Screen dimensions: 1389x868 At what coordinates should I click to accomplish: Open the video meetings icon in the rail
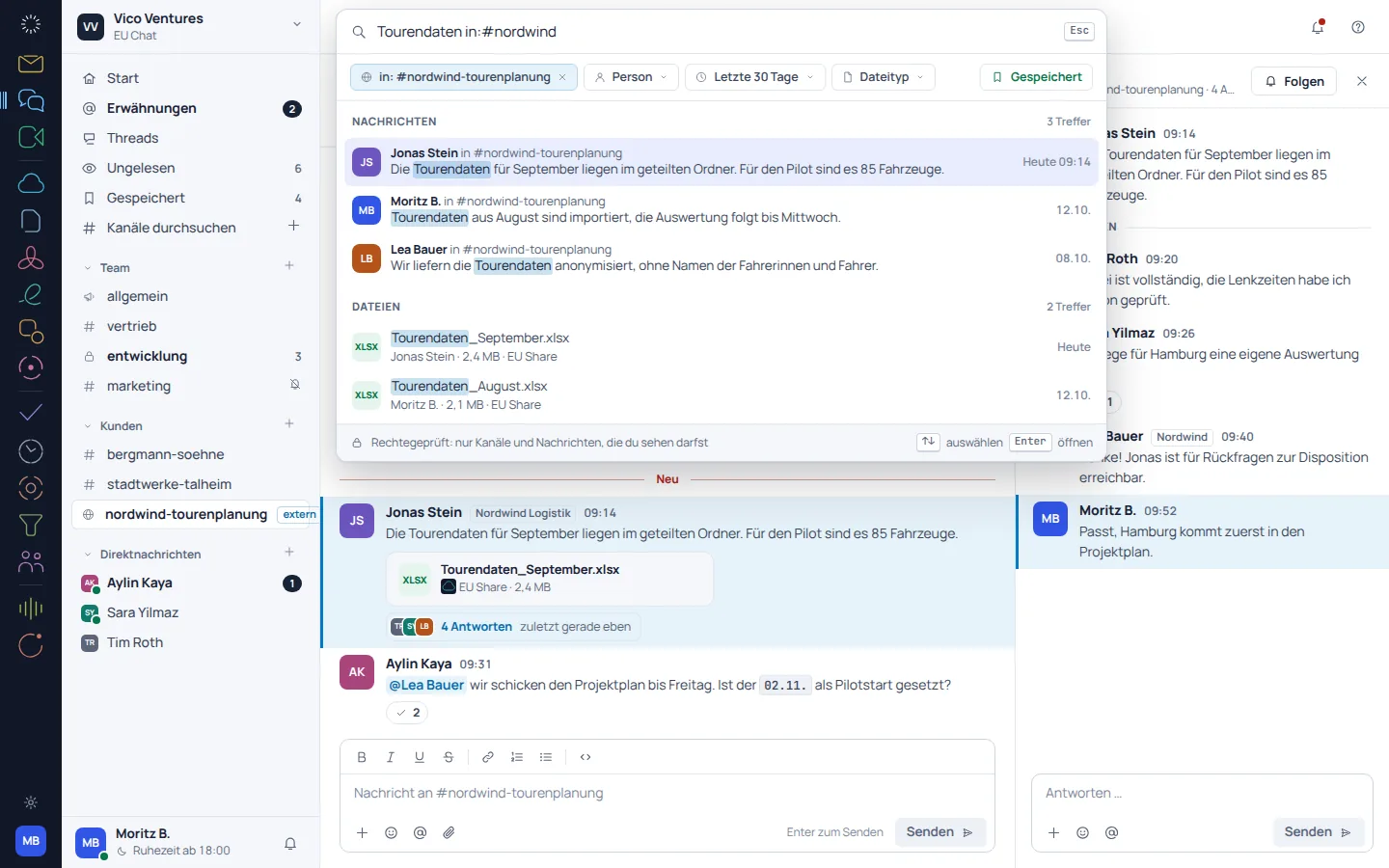click(31, 137)
